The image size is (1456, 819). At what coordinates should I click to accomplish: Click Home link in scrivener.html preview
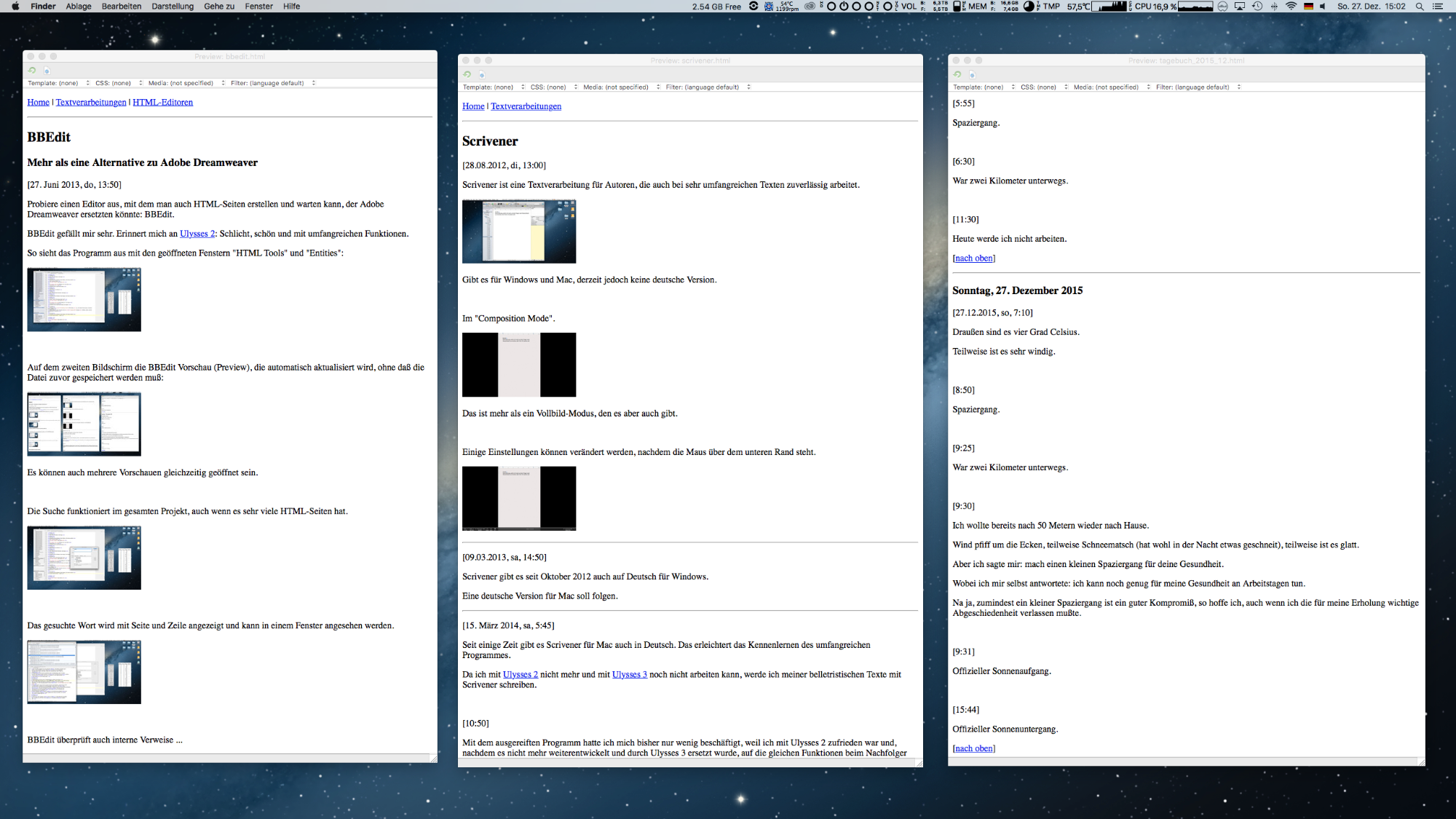pyautogui.click(x=473, y=106)
